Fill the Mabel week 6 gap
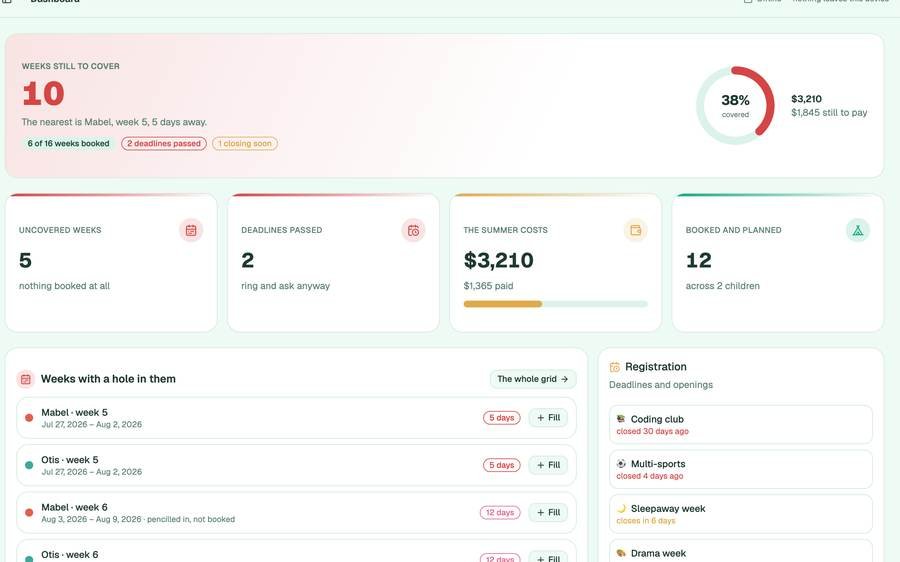Screen dimensions: 900x562 548,513
